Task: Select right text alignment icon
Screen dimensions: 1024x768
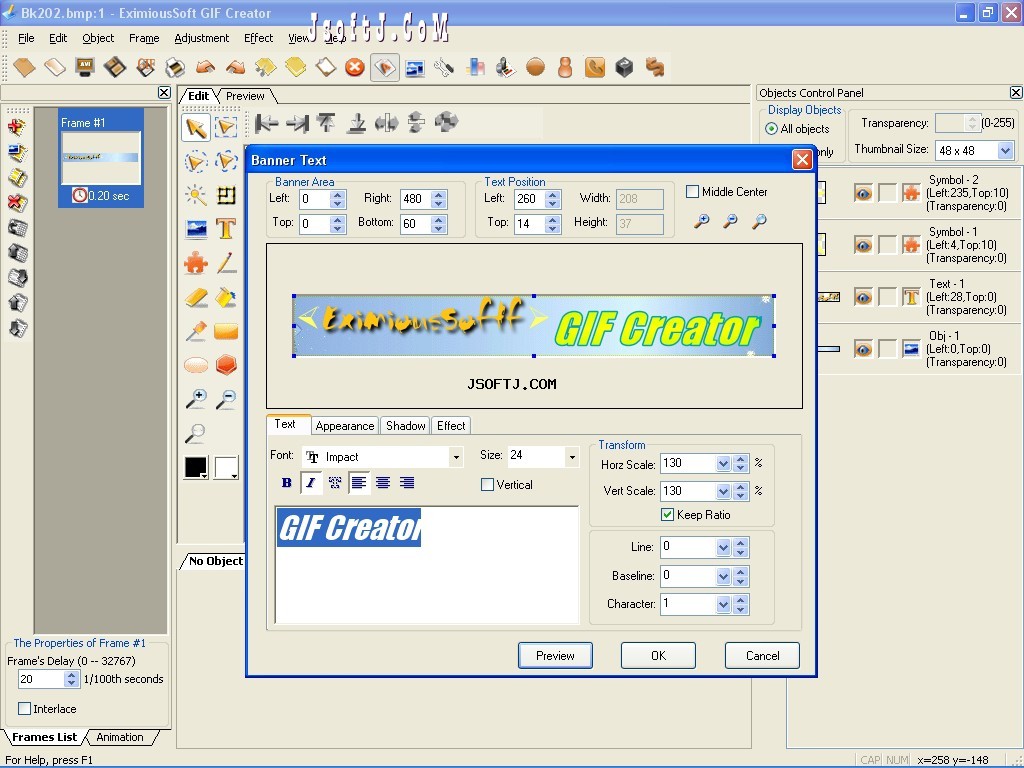Action: [407, 483]
